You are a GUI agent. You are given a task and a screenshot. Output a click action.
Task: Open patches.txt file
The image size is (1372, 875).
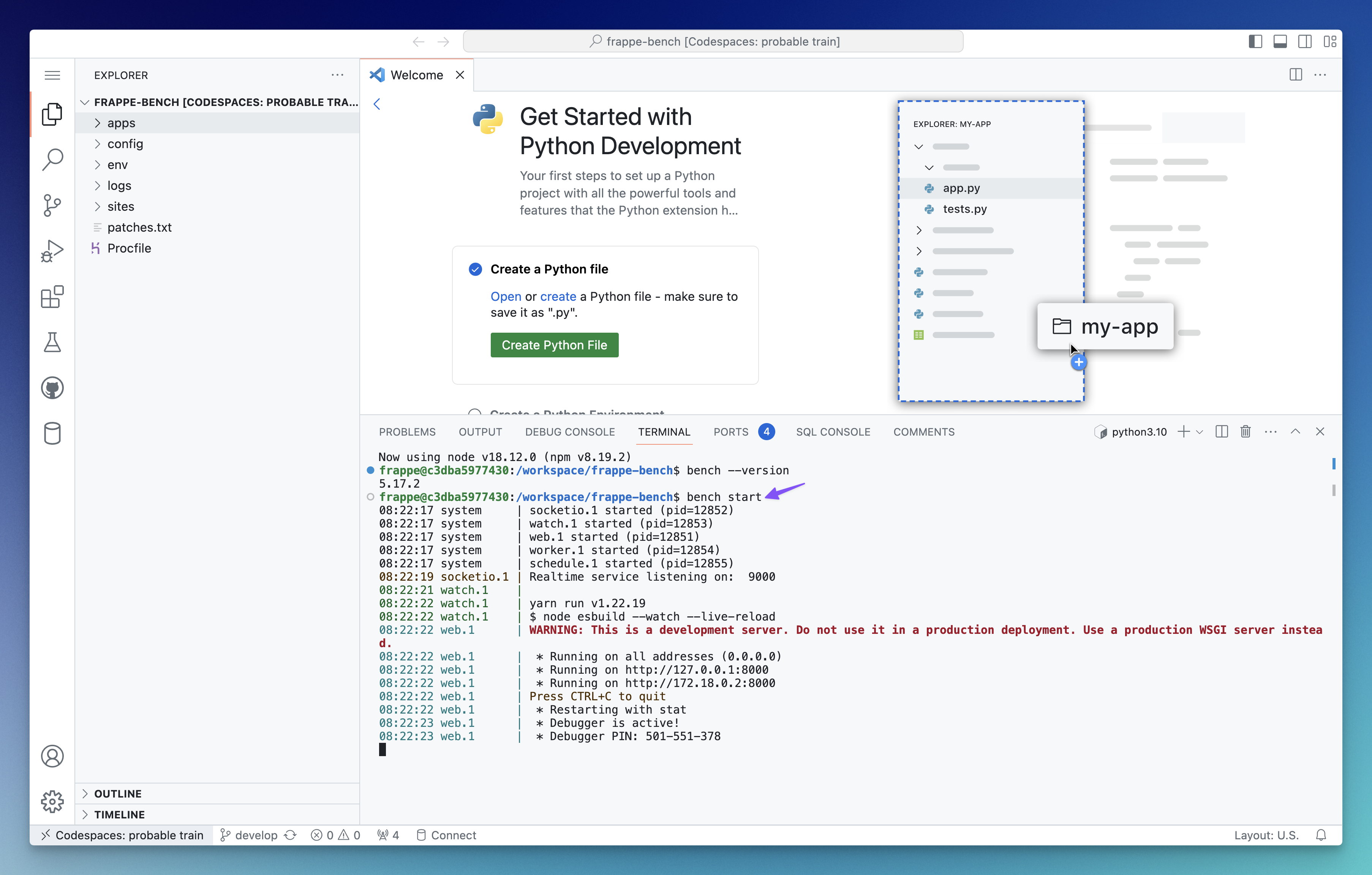click(217, 227)
